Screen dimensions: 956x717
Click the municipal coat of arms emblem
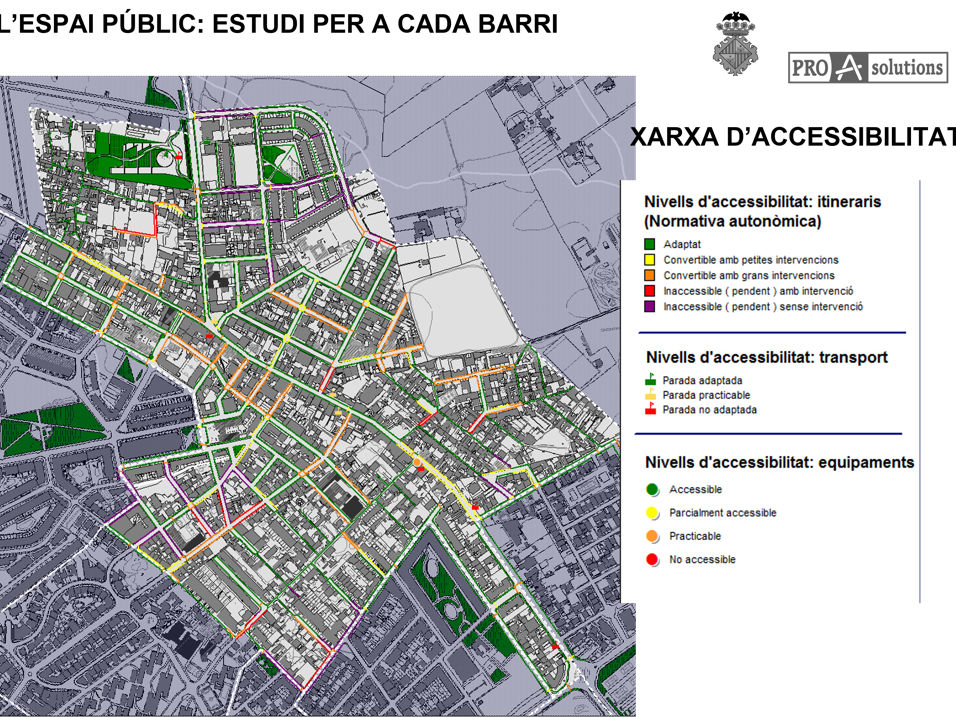click(735, 34)
